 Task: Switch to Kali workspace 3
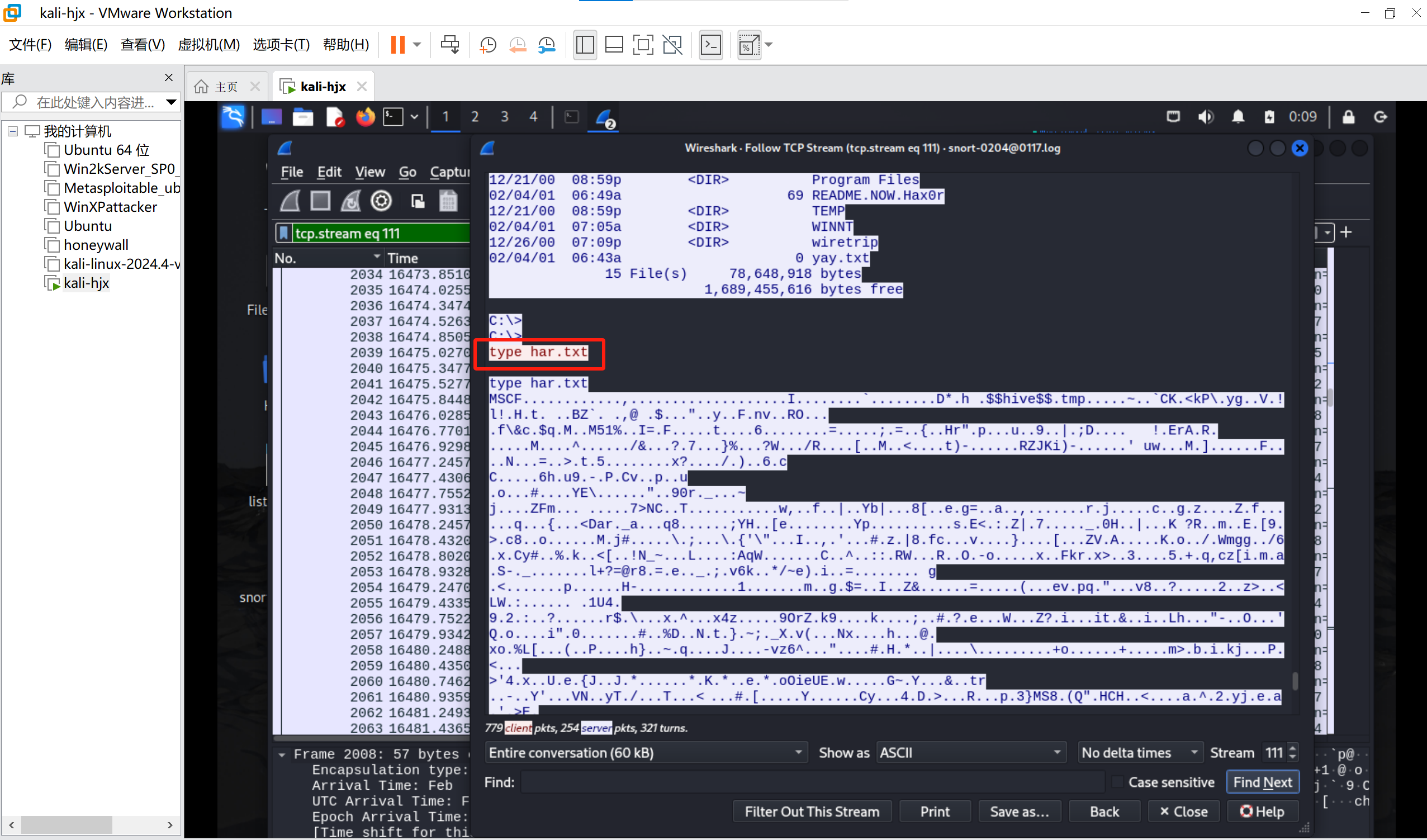[x=504, y=117]
